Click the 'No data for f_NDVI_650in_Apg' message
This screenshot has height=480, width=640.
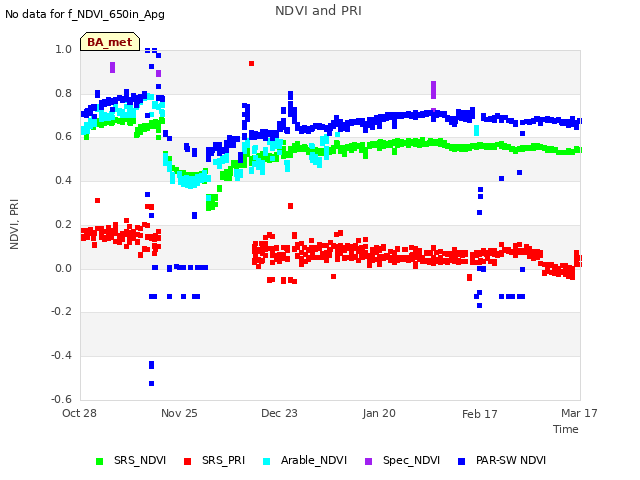[85, 14]
